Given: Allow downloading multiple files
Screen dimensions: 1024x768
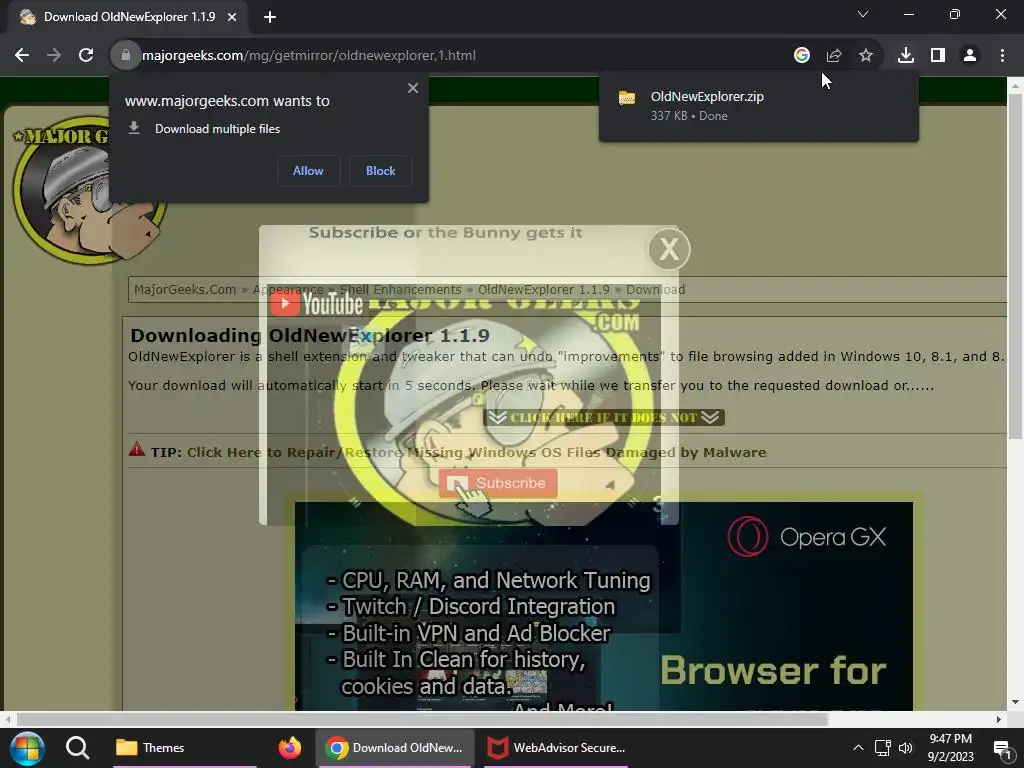Looking at the screenshot, I should coord(308,171).
